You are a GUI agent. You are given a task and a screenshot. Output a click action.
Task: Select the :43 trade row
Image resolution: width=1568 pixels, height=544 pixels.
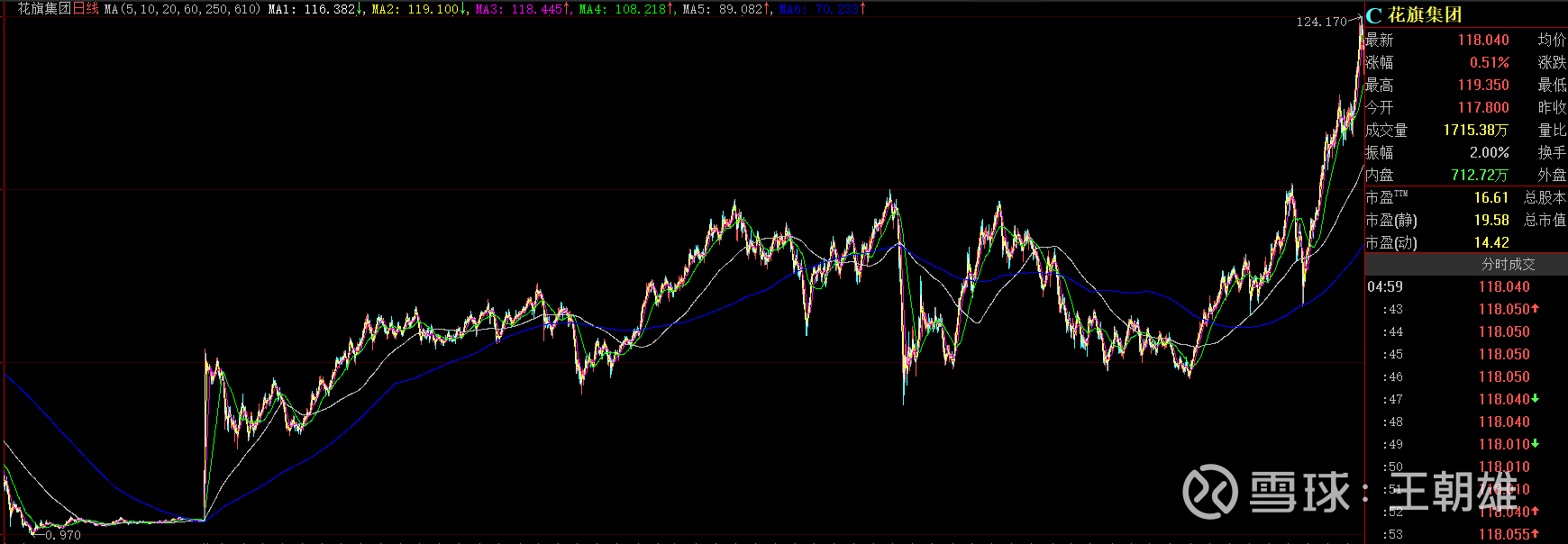coord(1466,310)
